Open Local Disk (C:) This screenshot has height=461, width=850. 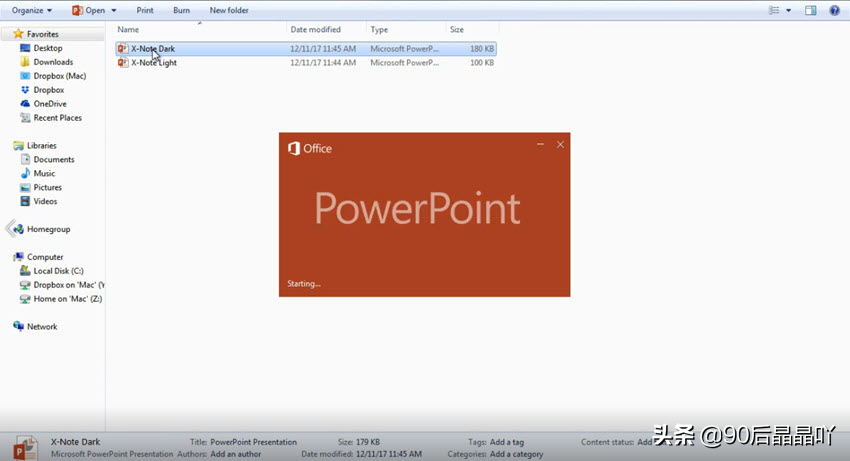(59, 271)
